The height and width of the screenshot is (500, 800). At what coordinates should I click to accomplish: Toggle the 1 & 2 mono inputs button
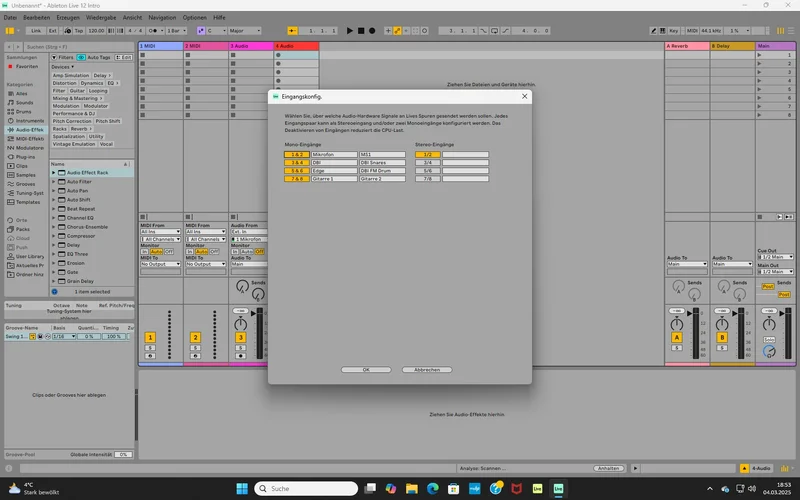[296, 155]
